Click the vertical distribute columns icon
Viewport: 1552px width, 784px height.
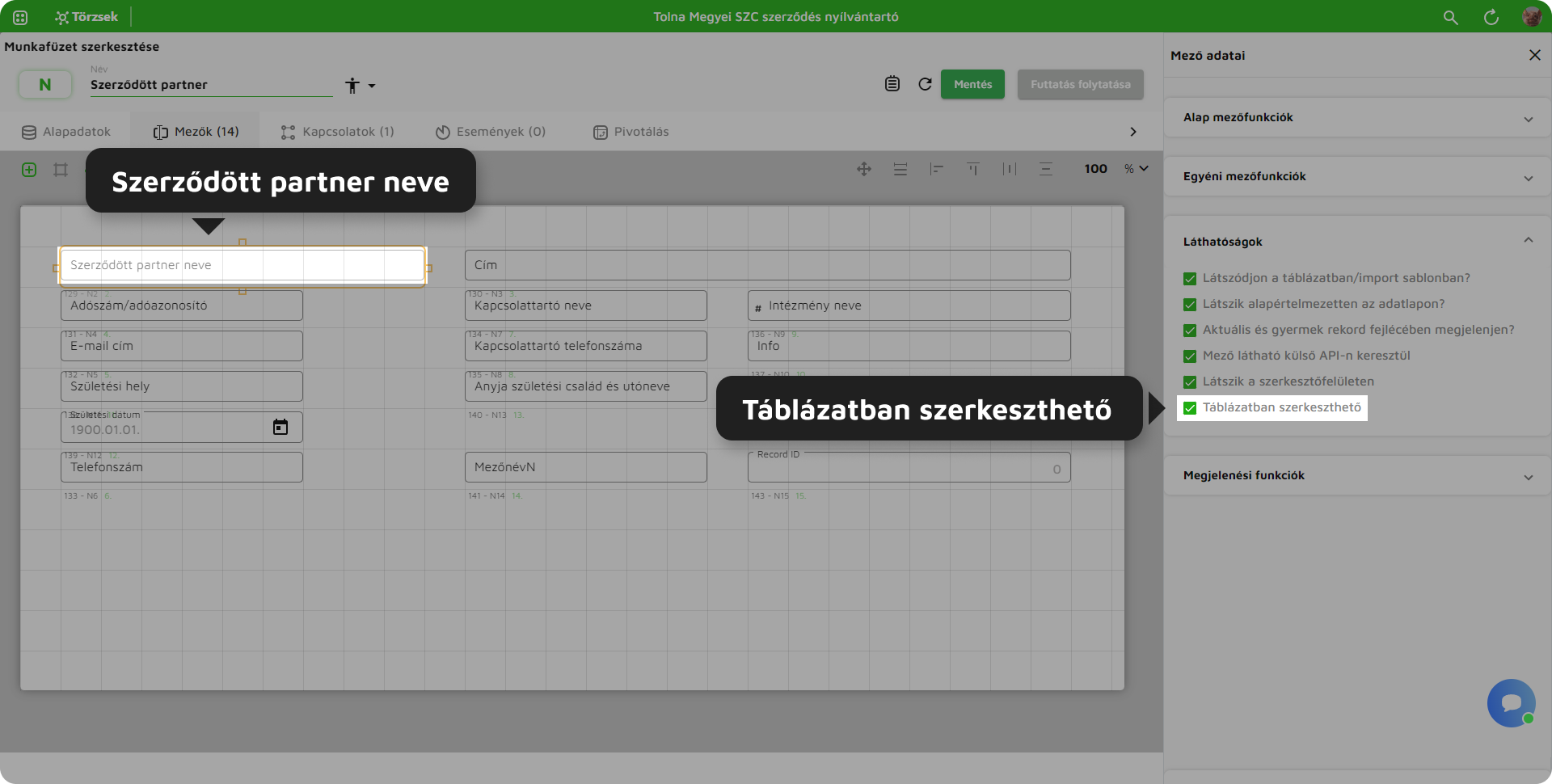pyautogui.click(x=1010, y=169)
